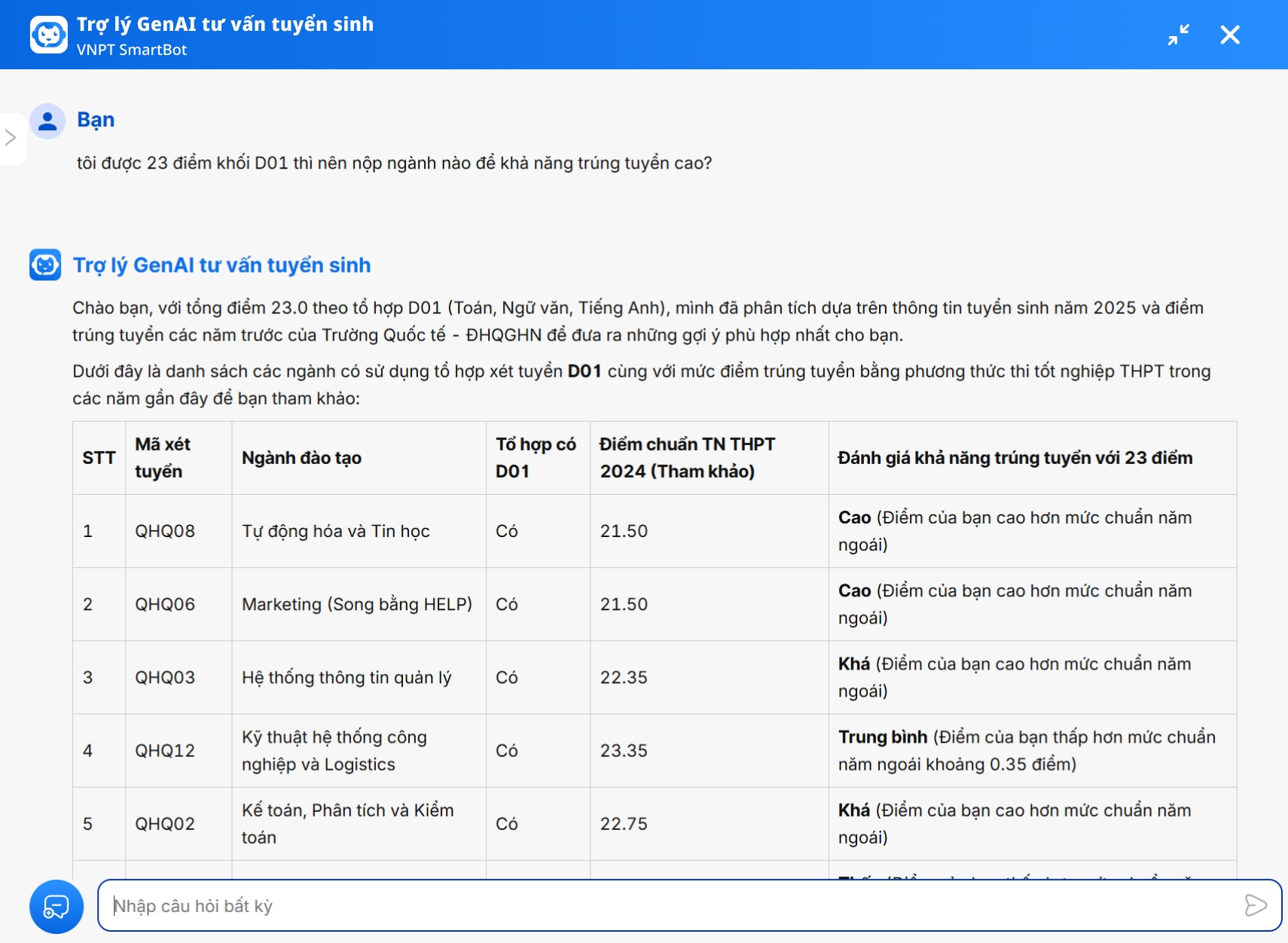Image resolution: width=1288 pixels, height=943 pixels.
Task: Select the 'Kế toán, Phân tích và Kiểm toán' cell
Action: click(347, 823)
